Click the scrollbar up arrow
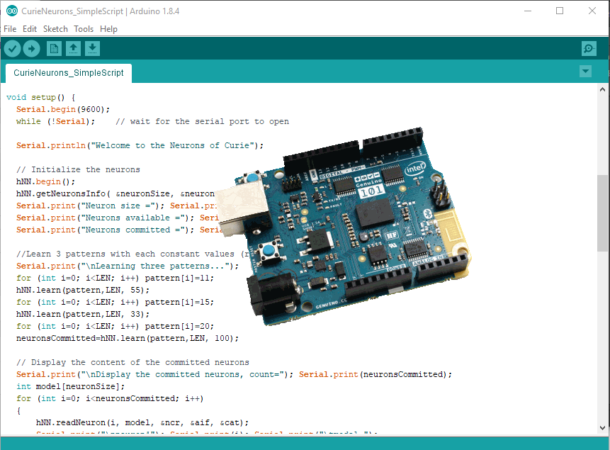This screenshot has width=610, height=450. point(602,89)
